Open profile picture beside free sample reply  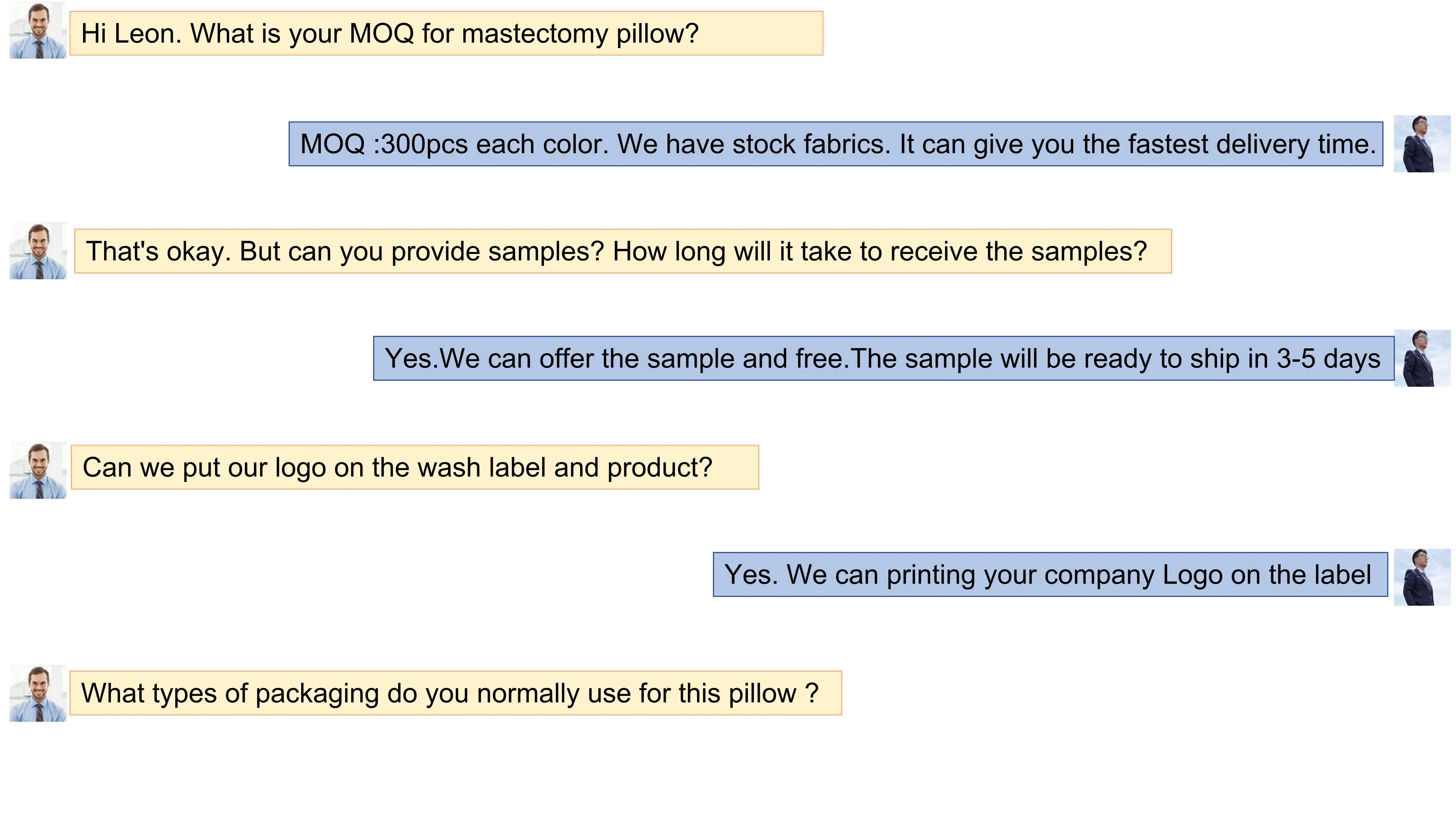tap(1422, 358)
